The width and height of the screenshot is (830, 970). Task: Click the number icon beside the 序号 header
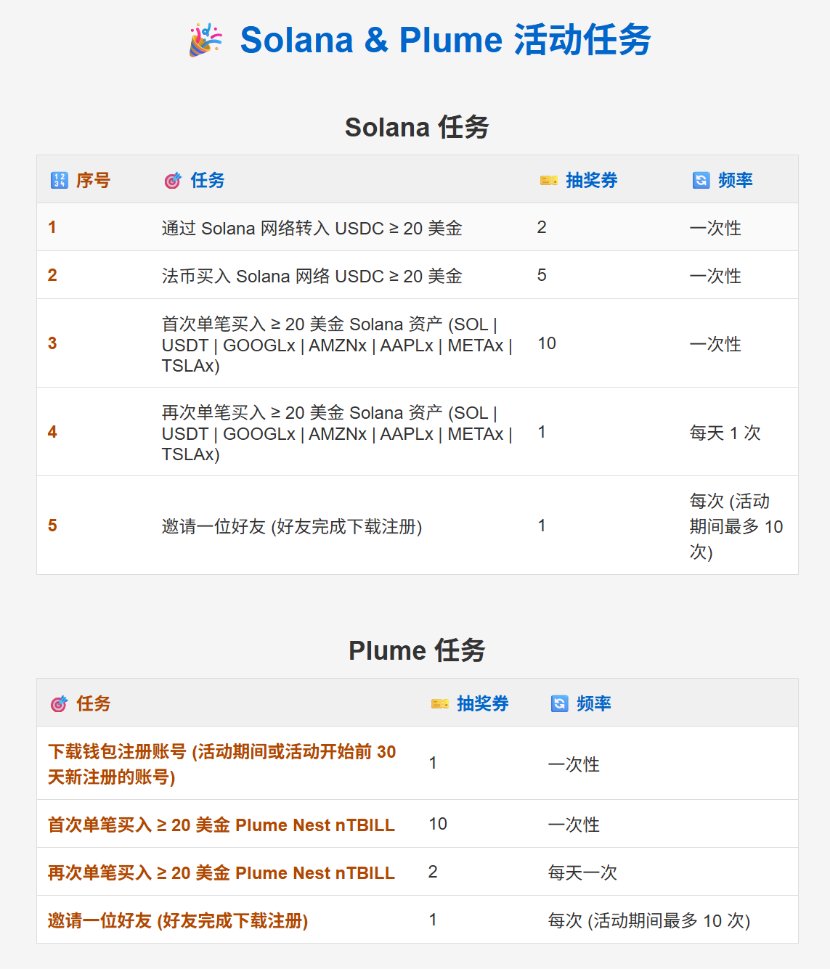[x=59, y=181]
